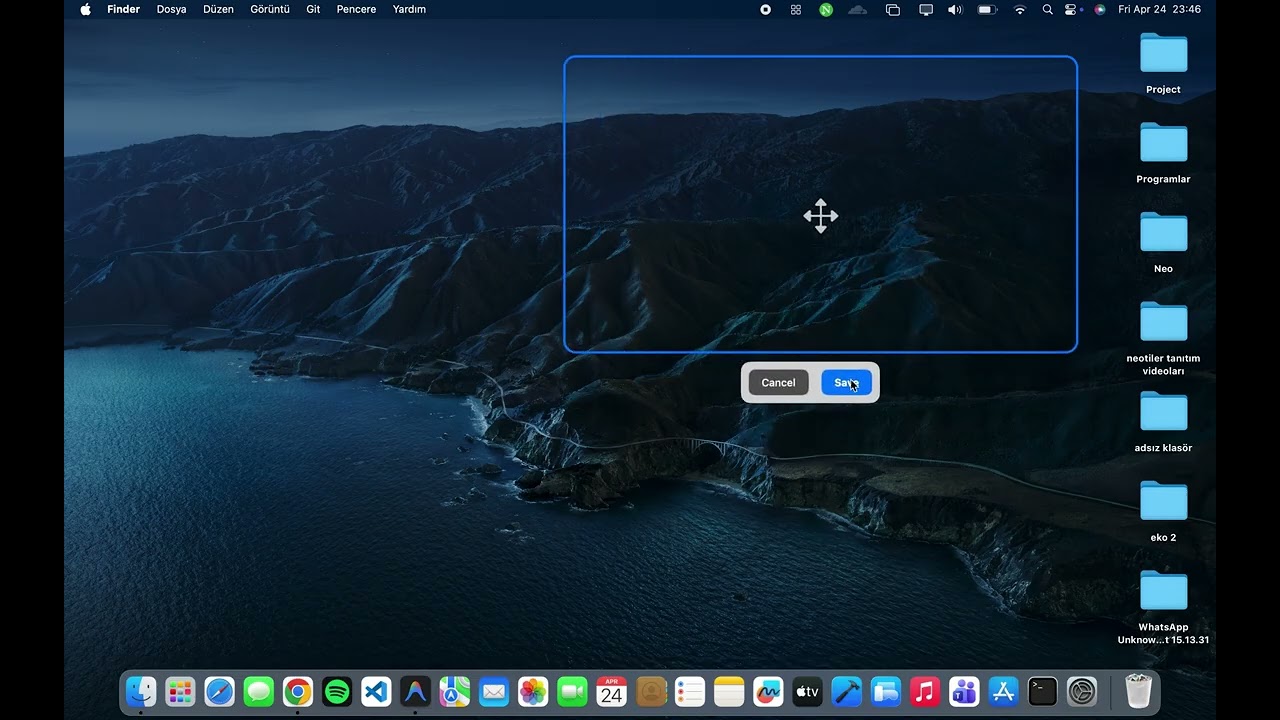The image size is (1280, 720).
Task: Launch FaceTime from the dock
Action: 572,691
